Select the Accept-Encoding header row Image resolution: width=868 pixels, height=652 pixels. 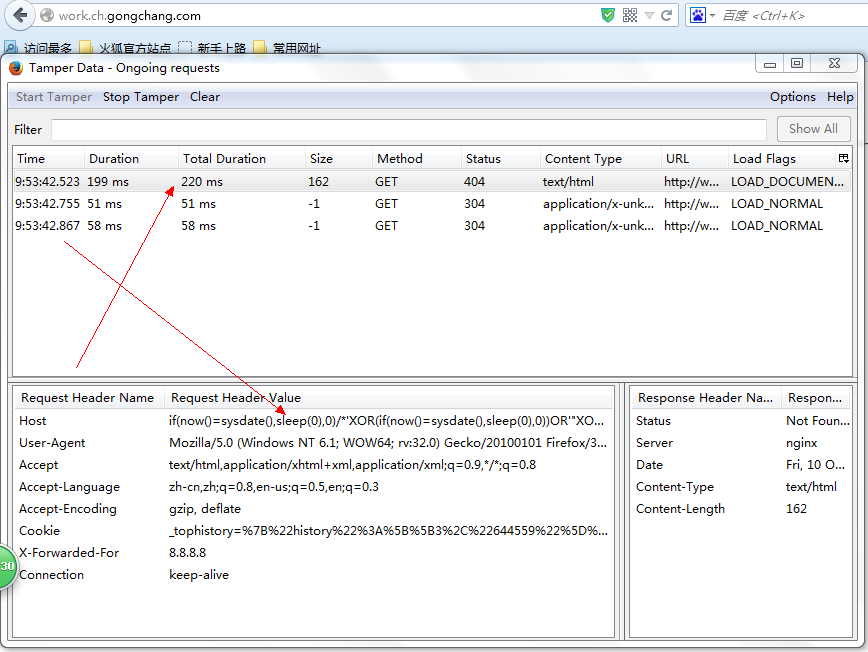click(313, 509)
